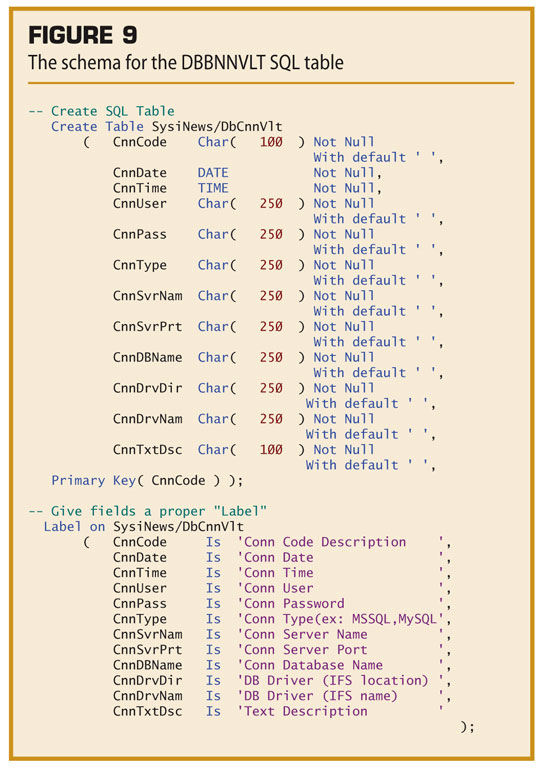Click the 'Primary Key( CnnCode ) );' line
This screenshot has height=770, width=542.
pyautogui.click(x=147, y=480)
